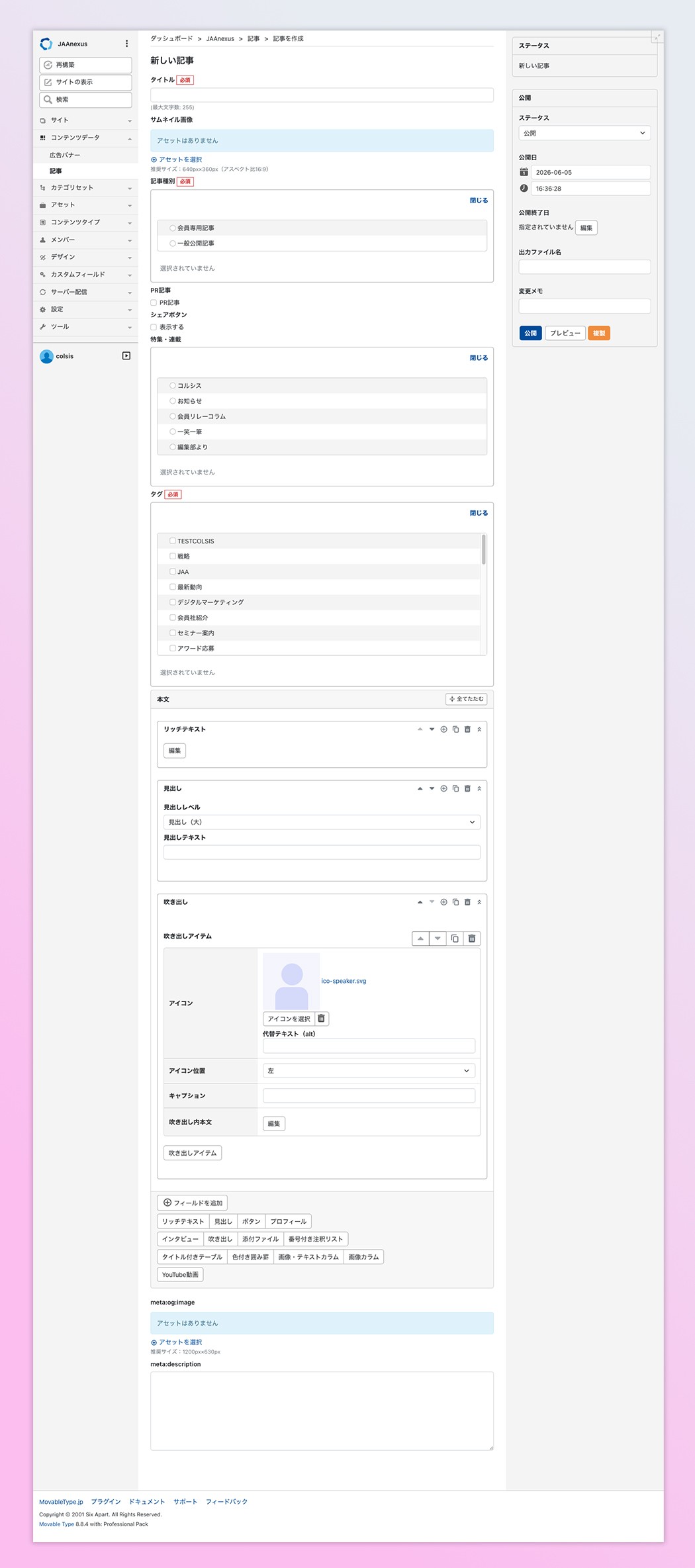
Task: Move the 吹き出しアイテム item up
Action: coord(420,939)
